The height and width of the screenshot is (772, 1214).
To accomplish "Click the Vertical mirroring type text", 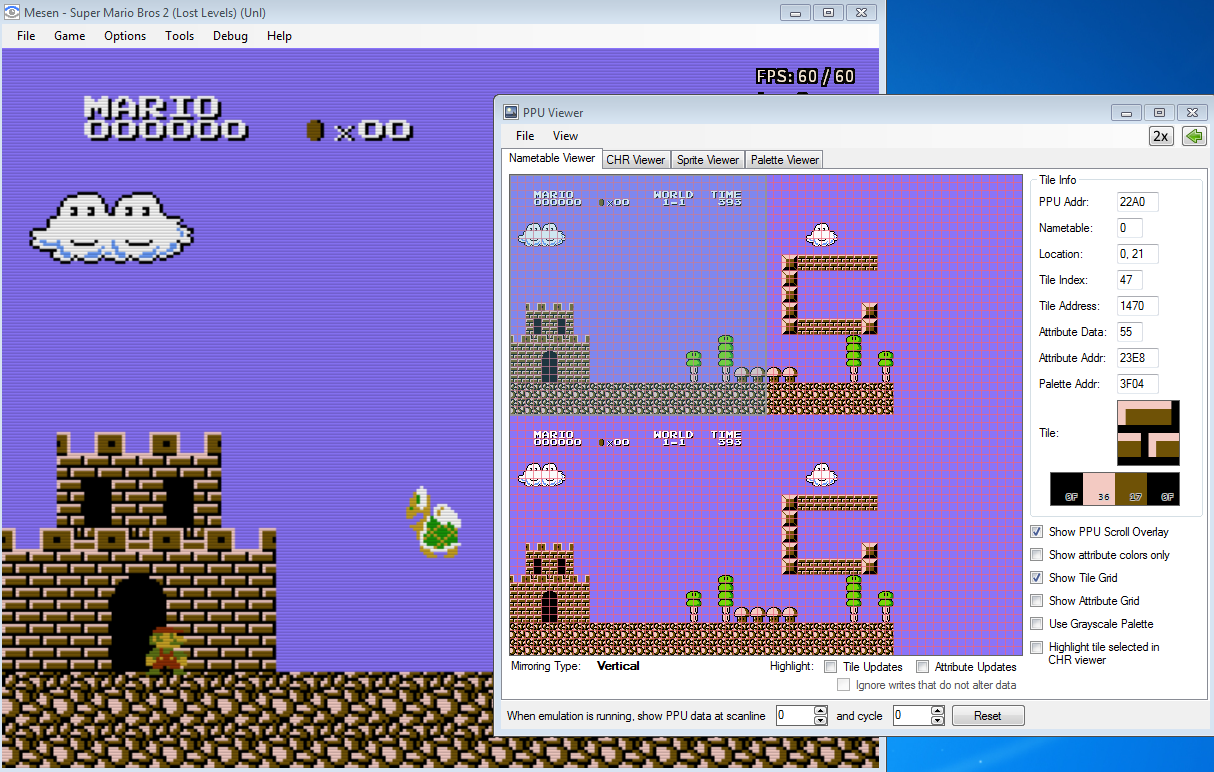I will click(618, 666).
